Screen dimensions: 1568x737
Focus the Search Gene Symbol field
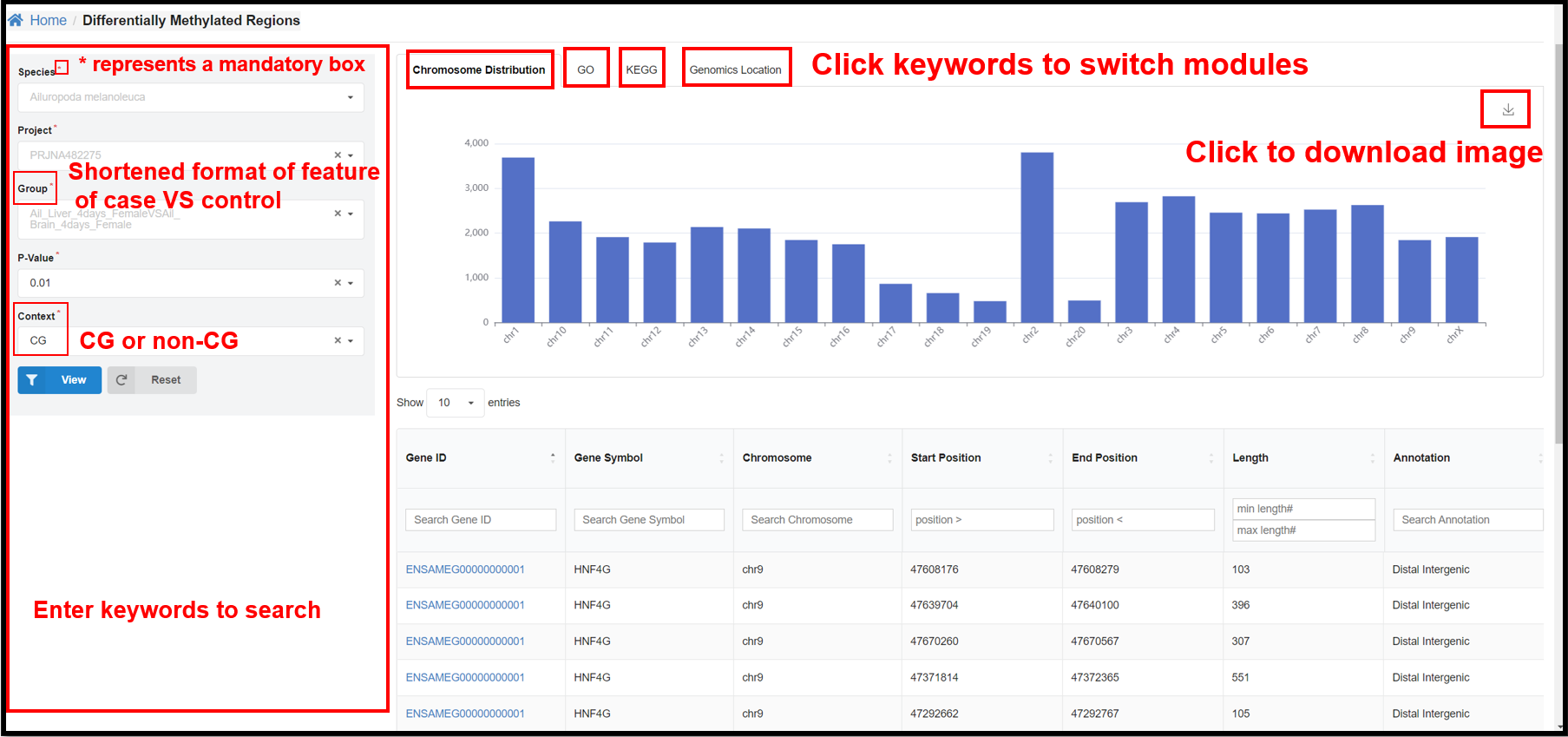pyautogui.click(x=648, y=520)
